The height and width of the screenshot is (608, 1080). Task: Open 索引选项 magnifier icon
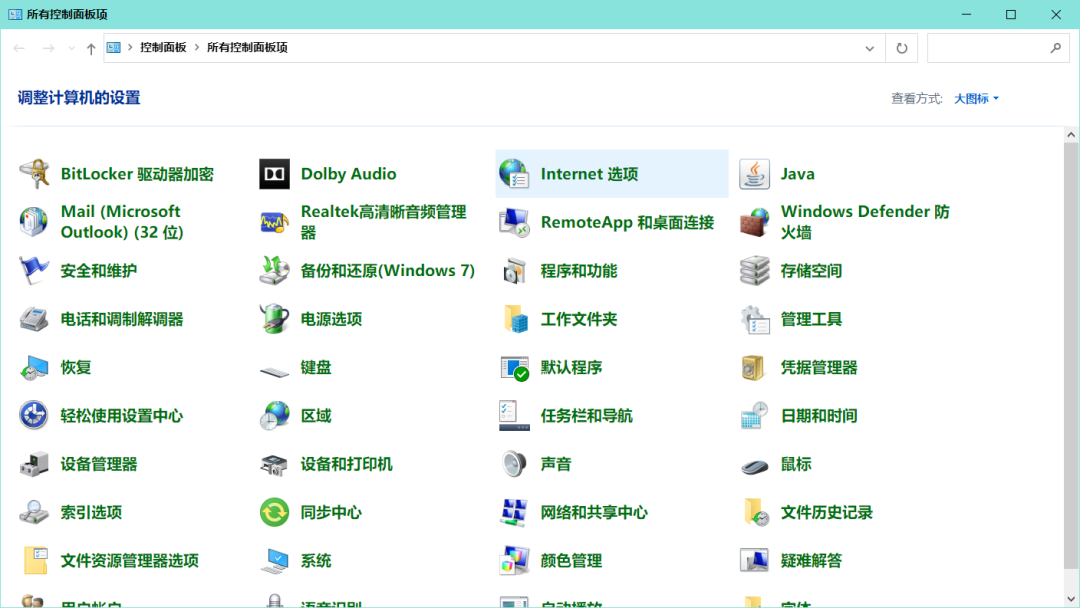[34, 512]
